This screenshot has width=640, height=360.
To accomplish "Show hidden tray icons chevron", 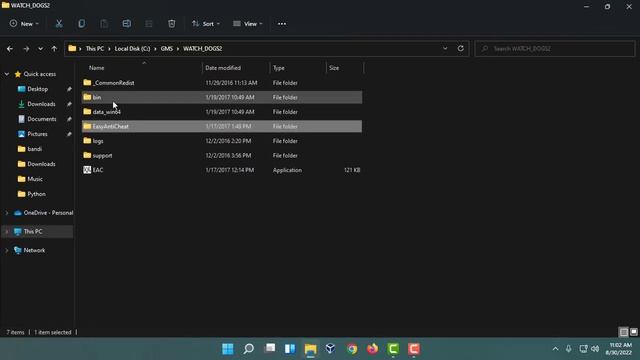I will click(x=555, y=349).
